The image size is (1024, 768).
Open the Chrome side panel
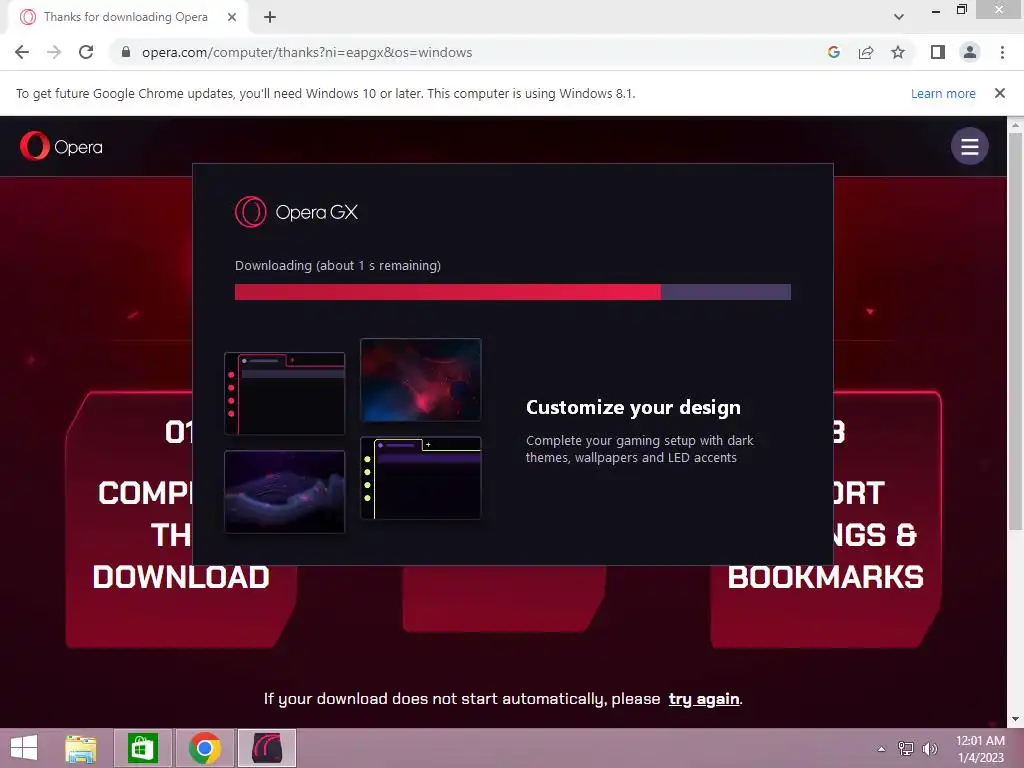[x=938, y=52]
